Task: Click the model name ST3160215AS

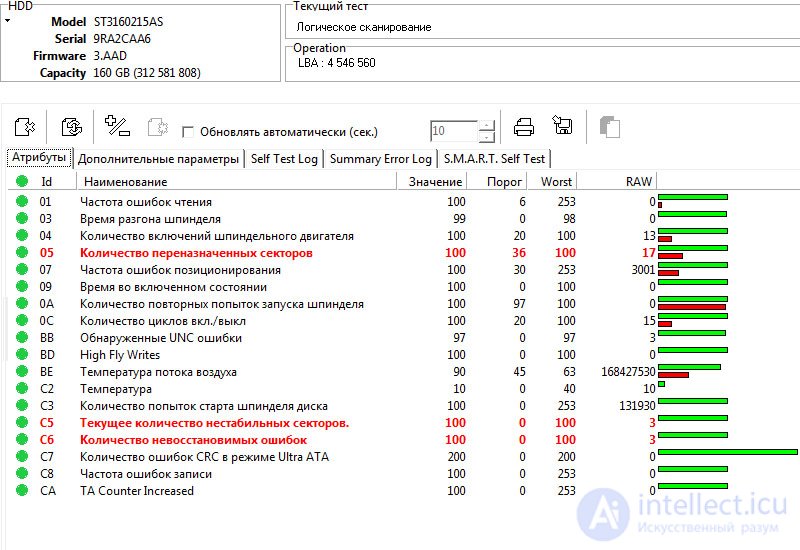Action: pyautogui.click(x=128, y=22)
